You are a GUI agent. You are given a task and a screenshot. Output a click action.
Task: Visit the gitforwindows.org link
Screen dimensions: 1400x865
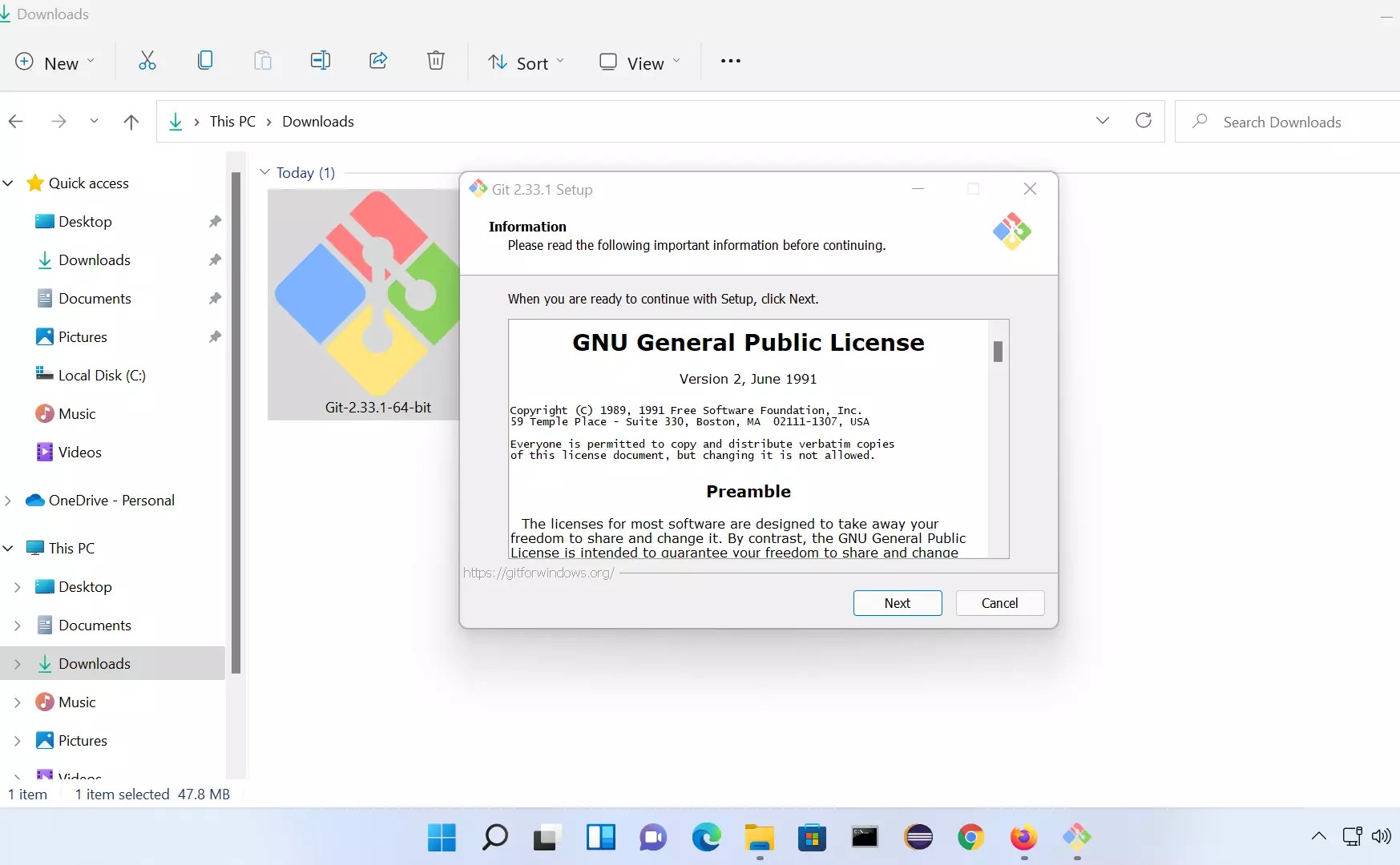539,573
